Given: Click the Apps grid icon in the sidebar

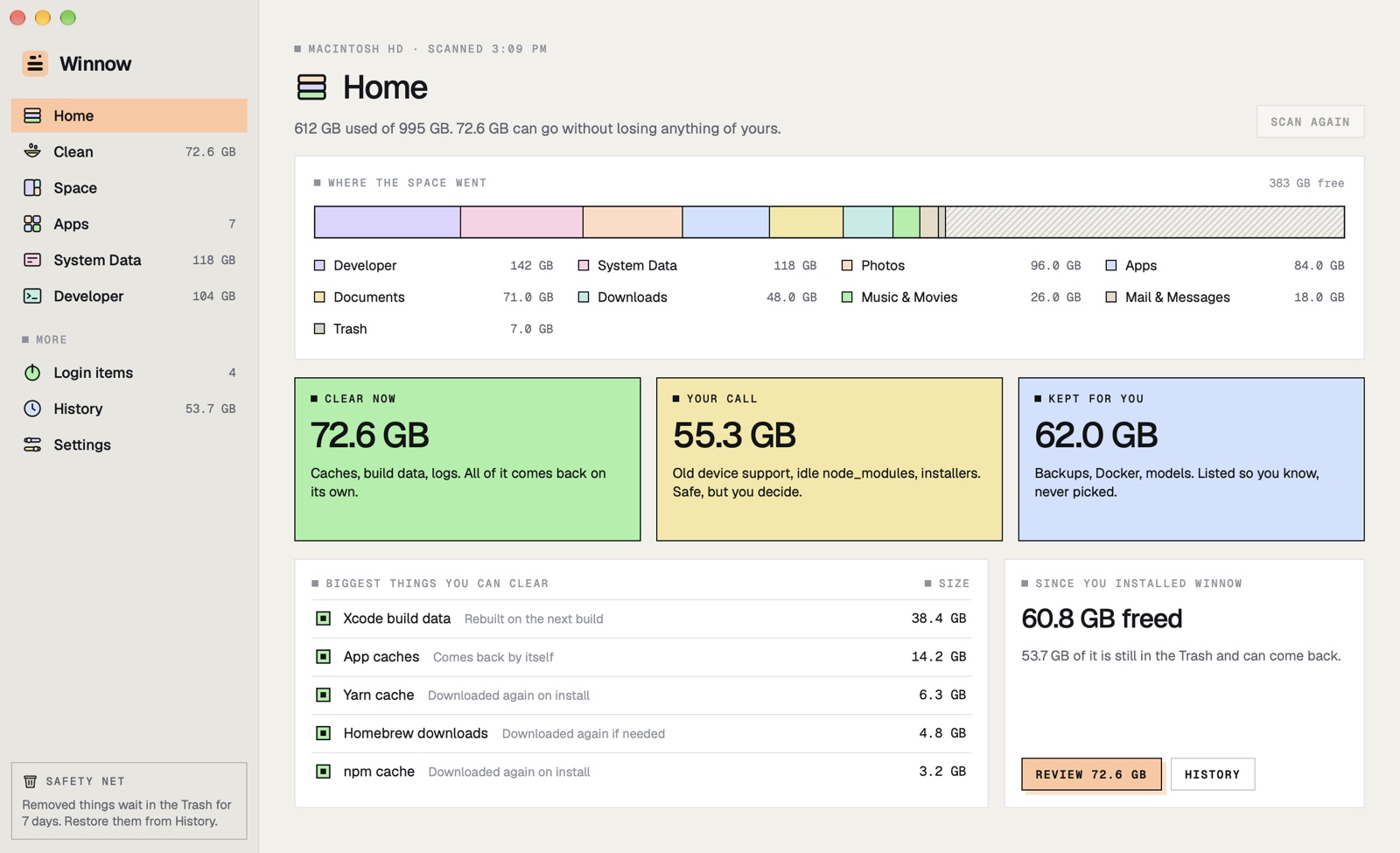Looking at the screenshot, I should pyautogui.click(x=32, y=224).
